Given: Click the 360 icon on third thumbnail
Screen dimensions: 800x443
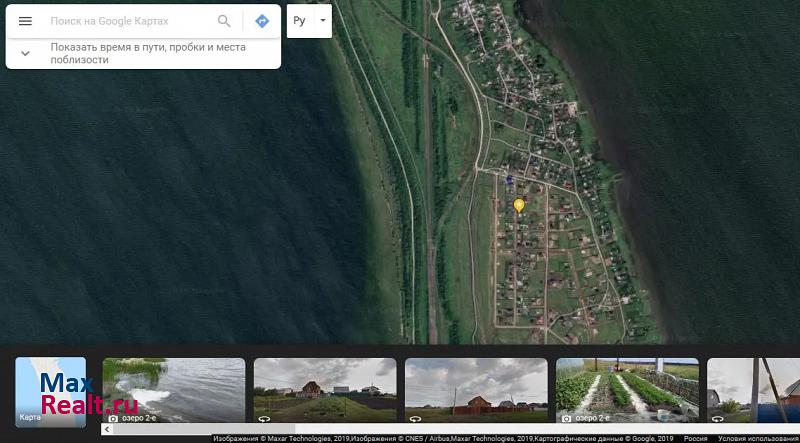Looking at the screenshot, I should (415, 418).
